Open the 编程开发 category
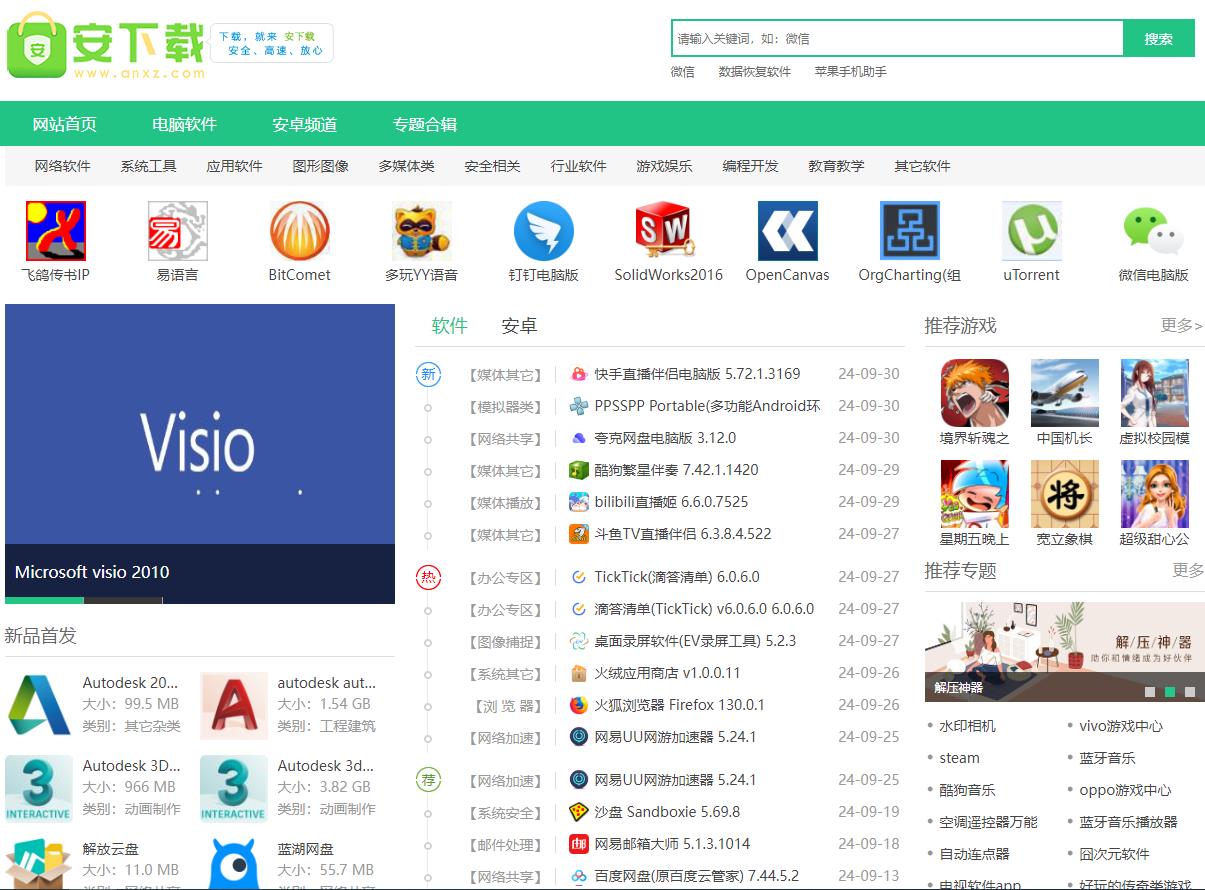The width and height of the screenshot is (1205, 890). (751, 166)
